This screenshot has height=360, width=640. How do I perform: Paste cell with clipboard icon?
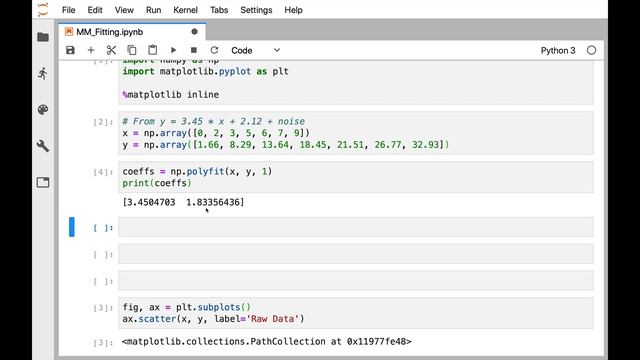(x=152, y=50)
